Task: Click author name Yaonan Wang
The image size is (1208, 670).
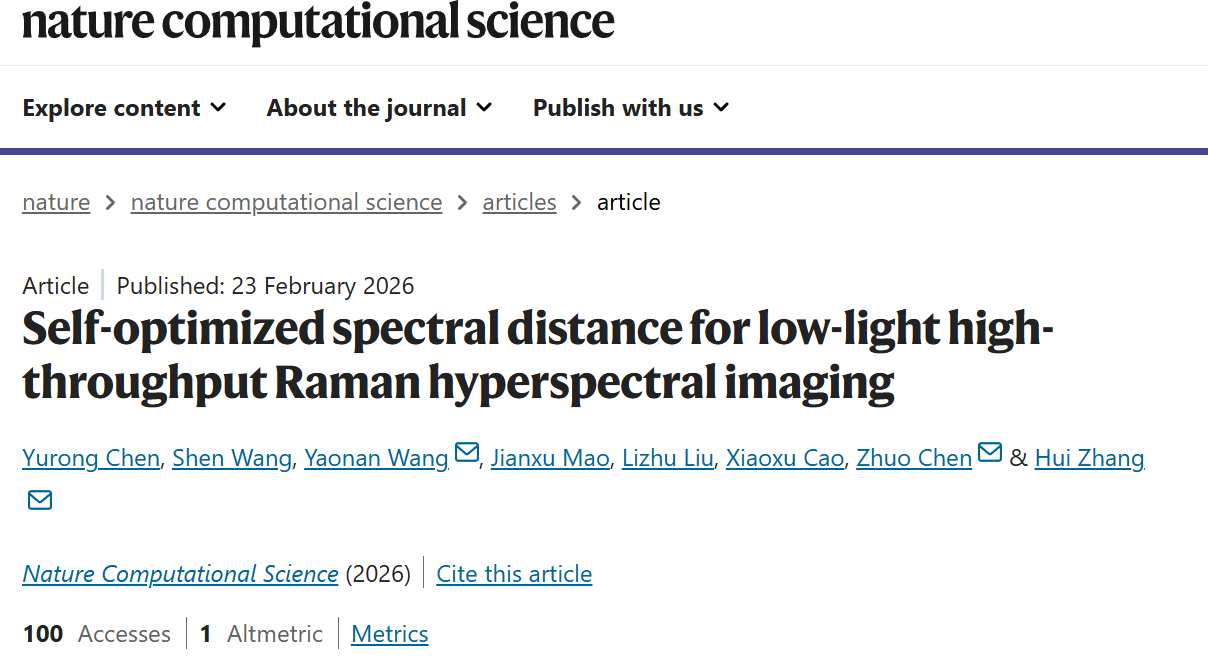Action: 376,458
